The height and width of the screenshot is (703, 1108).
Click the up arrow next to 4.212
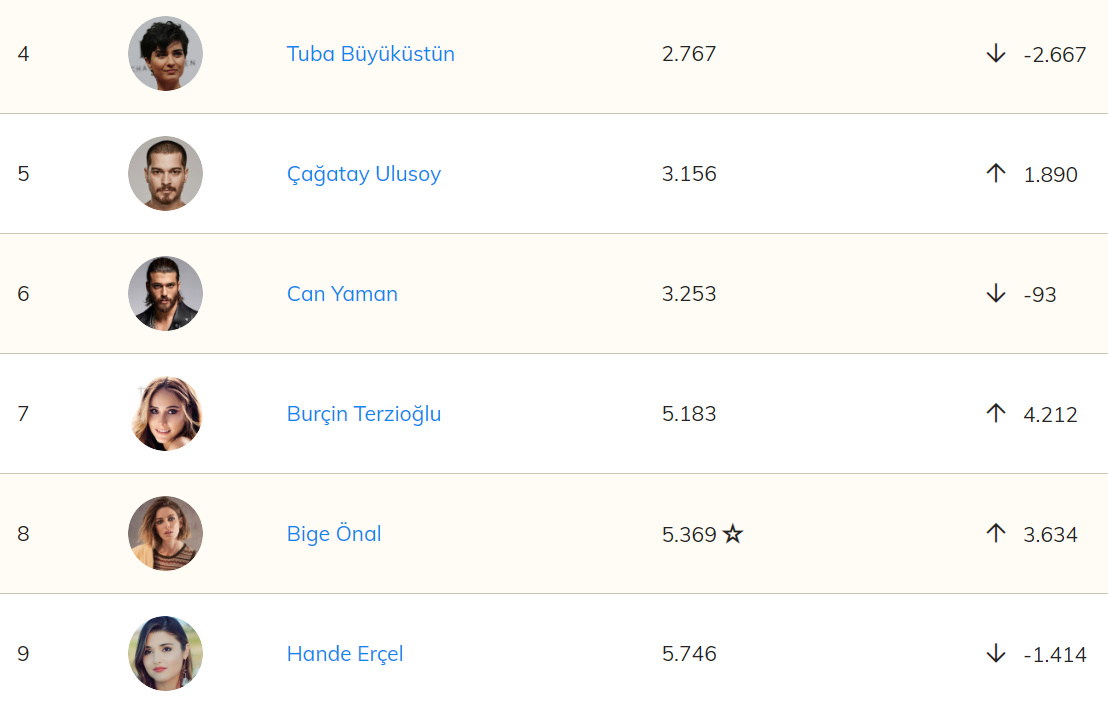[995, 414]
